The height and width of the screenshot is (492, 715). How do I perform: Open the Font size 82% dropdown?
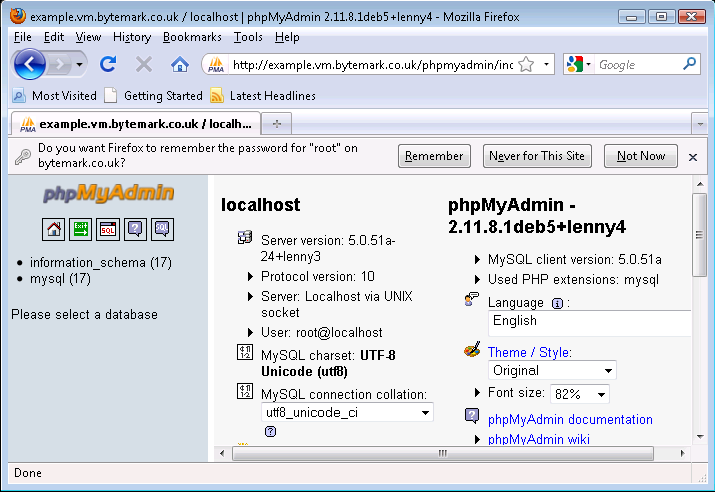pyautogui.click(x=580, y=394)
